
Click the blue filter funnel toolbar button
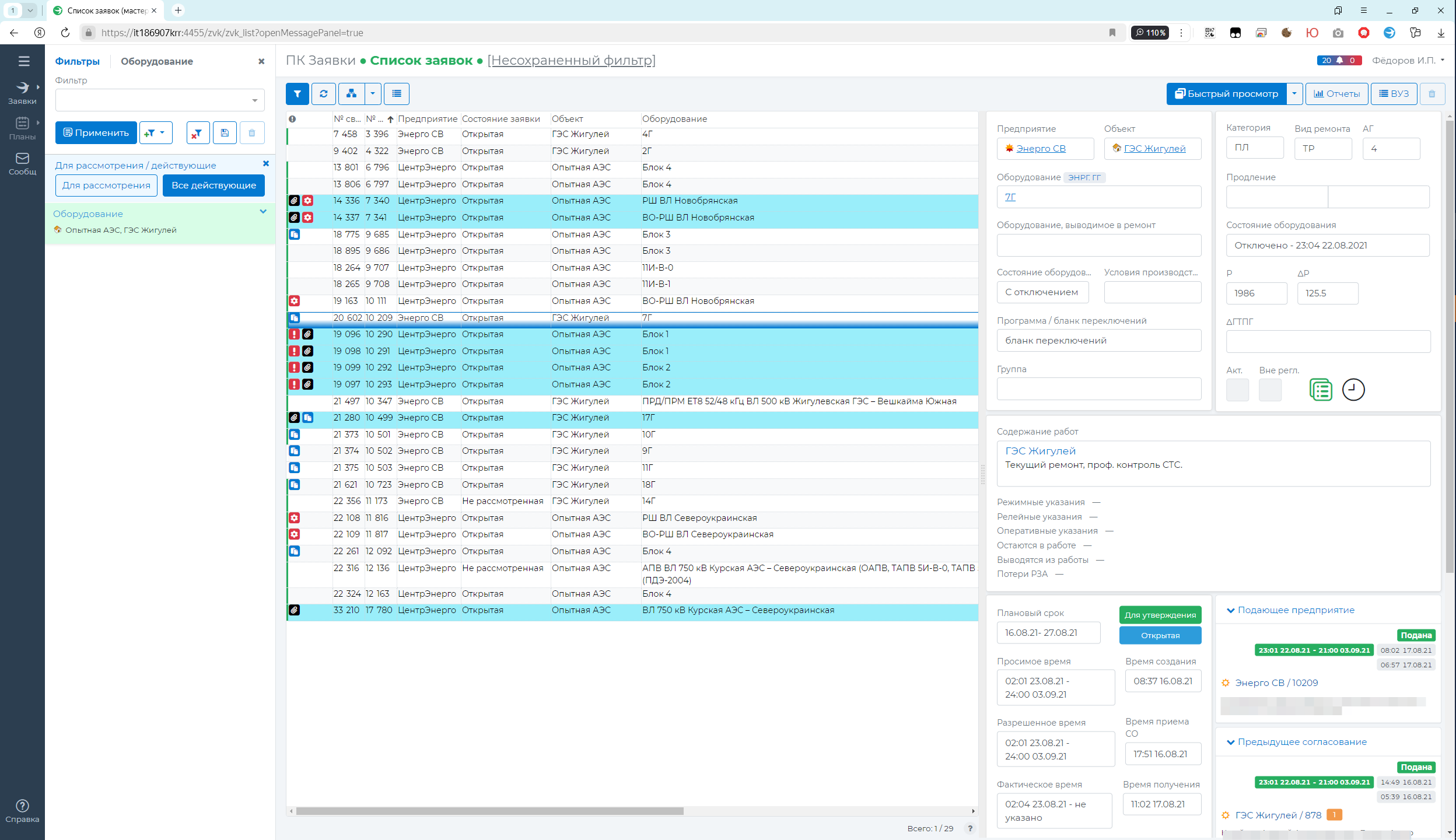[x=297, y=93]
